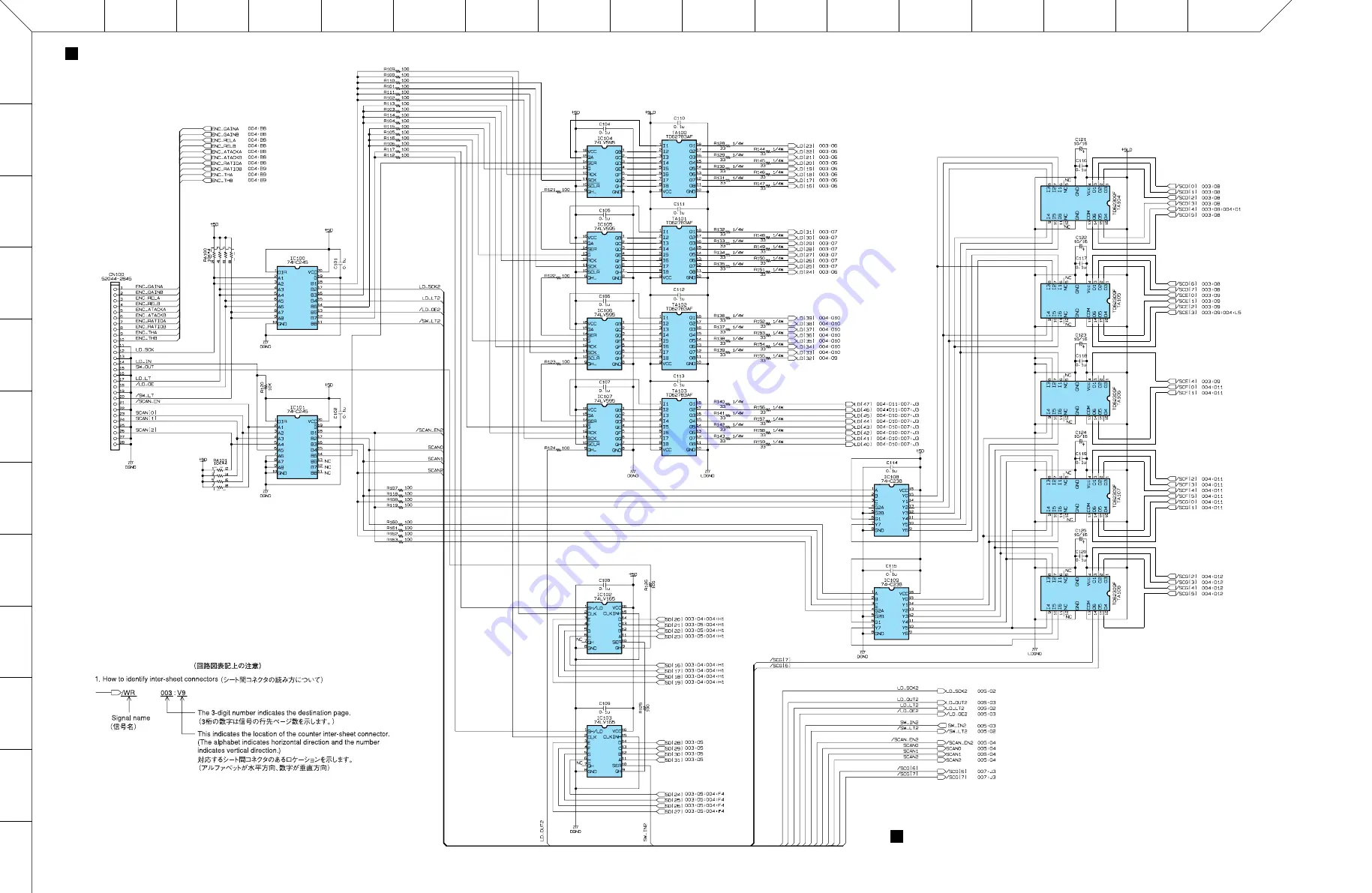Viewport: 1372px width, 893px height.
Task: Click the RA100 resistor array
Action: click(219, 255)
